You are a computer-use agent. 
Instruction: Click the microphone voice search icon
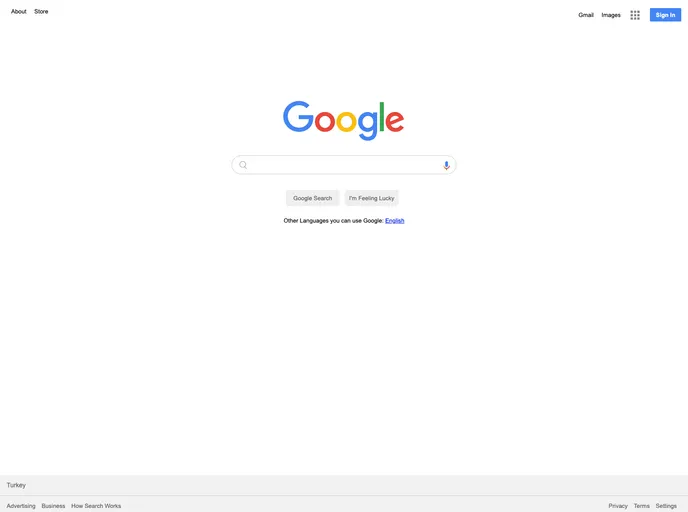446,165
